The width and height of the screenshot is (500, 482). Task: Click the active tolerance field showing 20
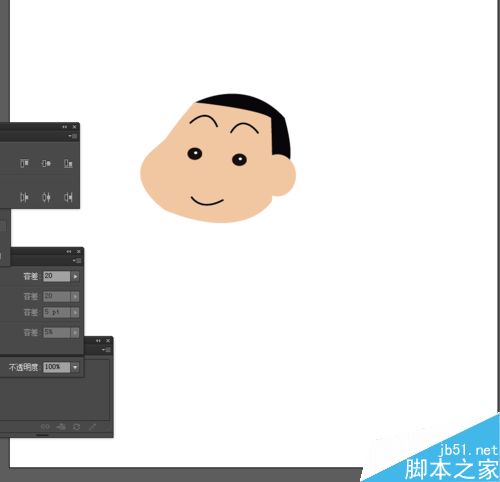[x=56, y=276]
